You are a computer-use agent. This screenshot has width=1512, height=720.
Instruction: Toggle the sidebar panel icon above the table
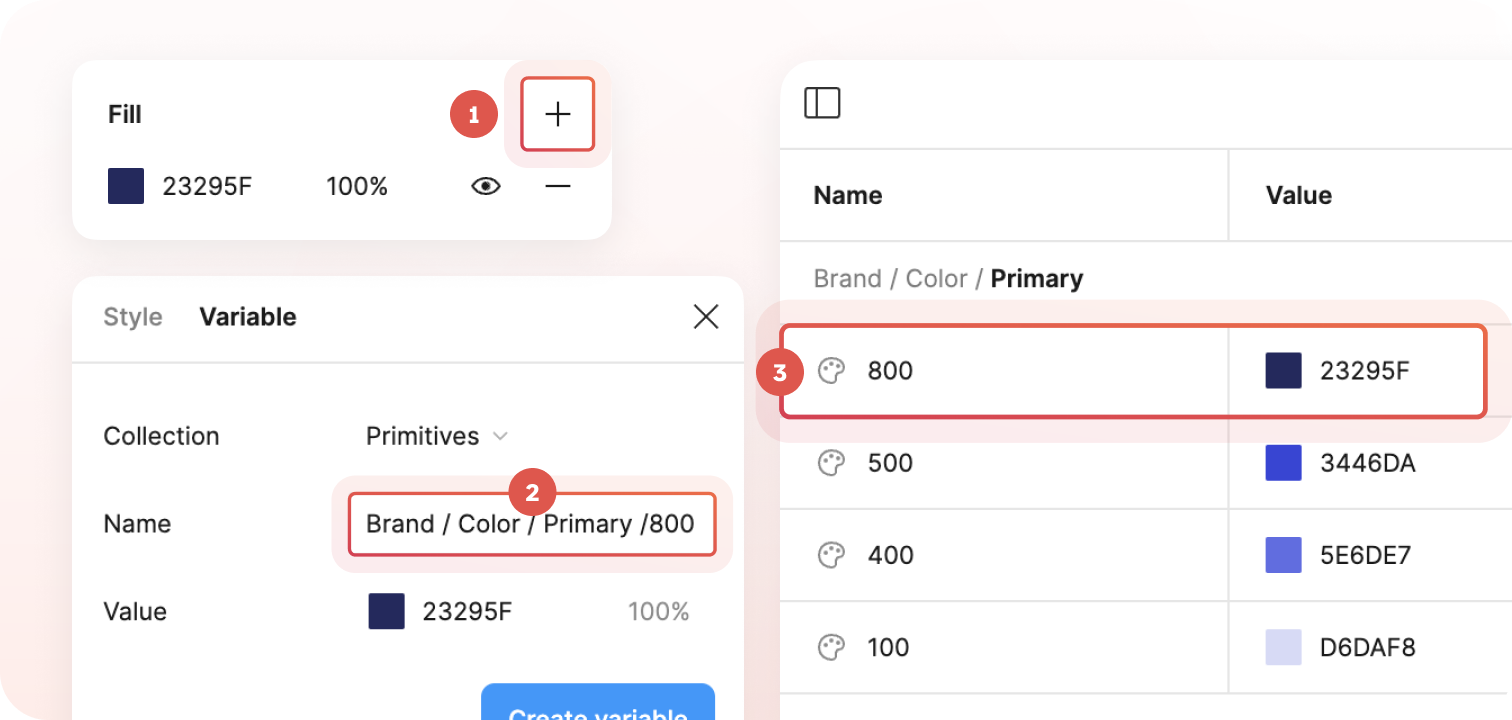pos(822,102)
